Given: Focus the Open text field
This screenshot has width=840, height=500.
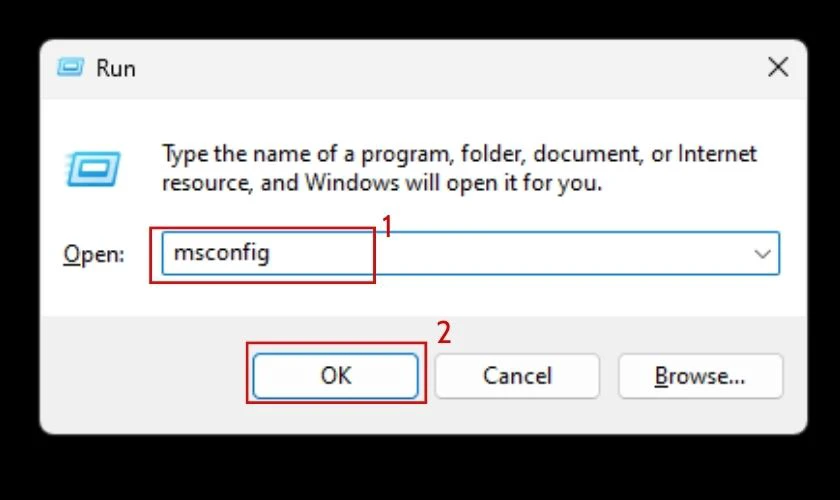Looking at the screenshot, I should tap(470, 253).
